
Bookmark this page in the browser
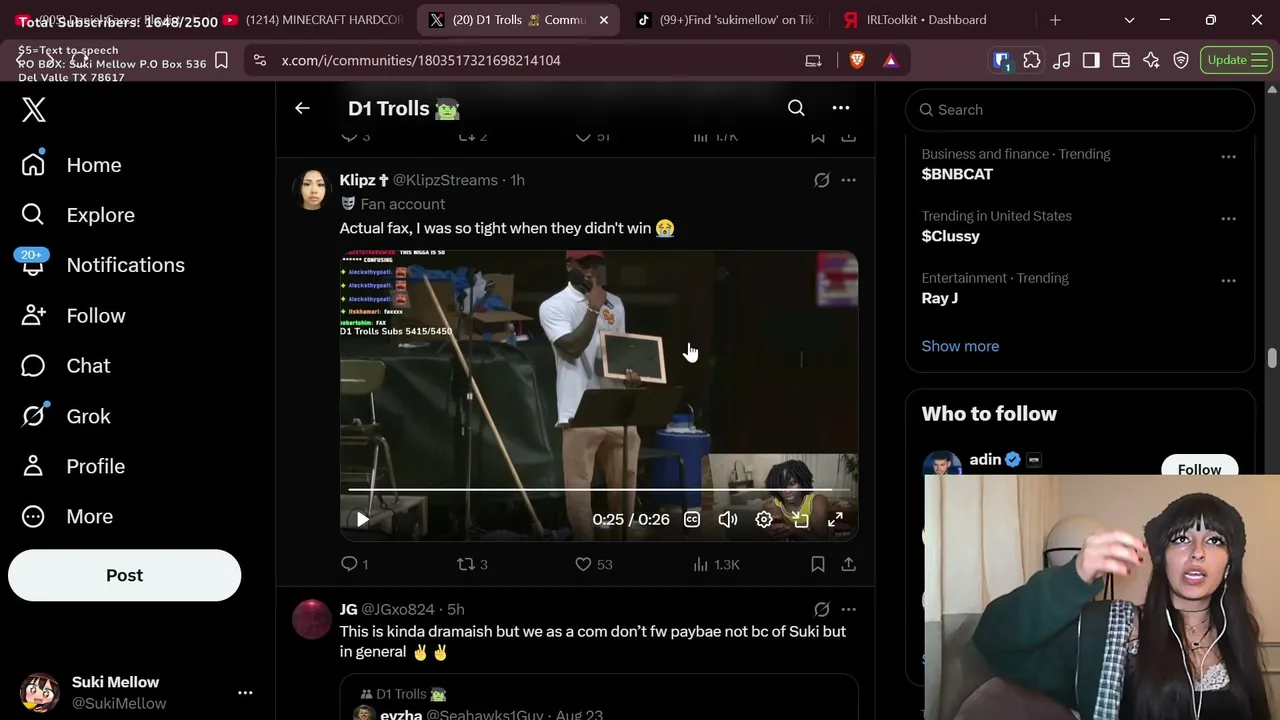click(x=222, y=60)
